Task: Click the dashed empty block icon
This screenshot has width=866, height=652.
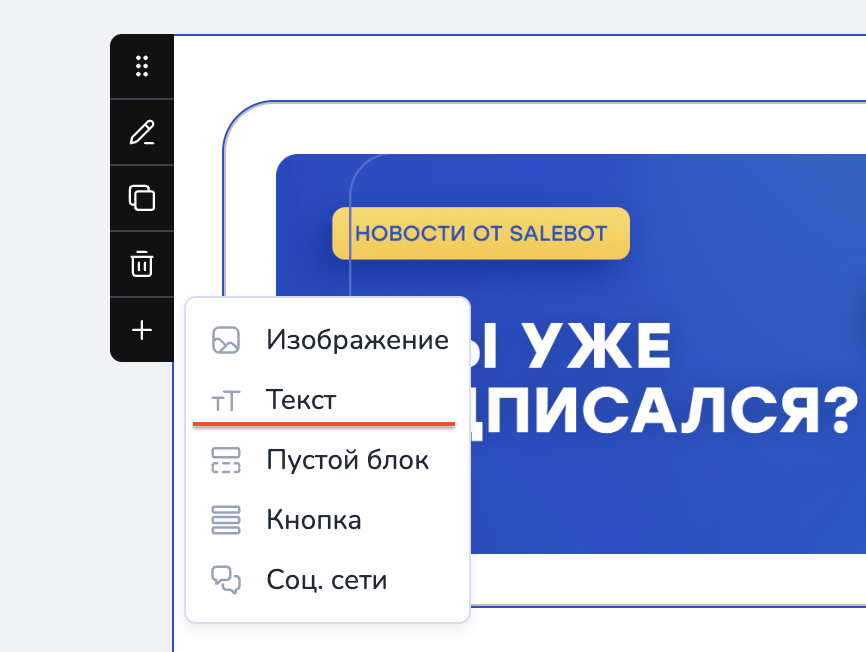Action: [226, 461]
